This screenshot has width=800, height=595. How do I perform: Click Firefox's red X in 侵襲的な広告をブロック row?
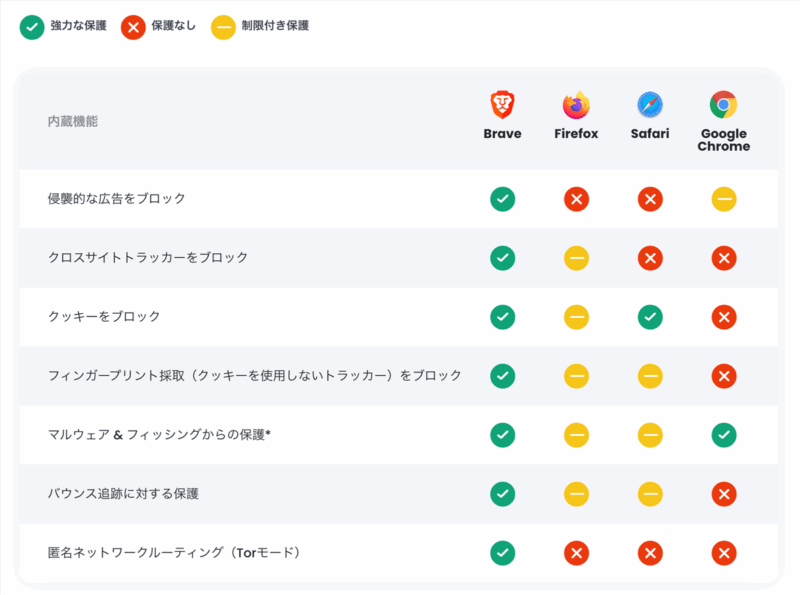coord(576,199)
